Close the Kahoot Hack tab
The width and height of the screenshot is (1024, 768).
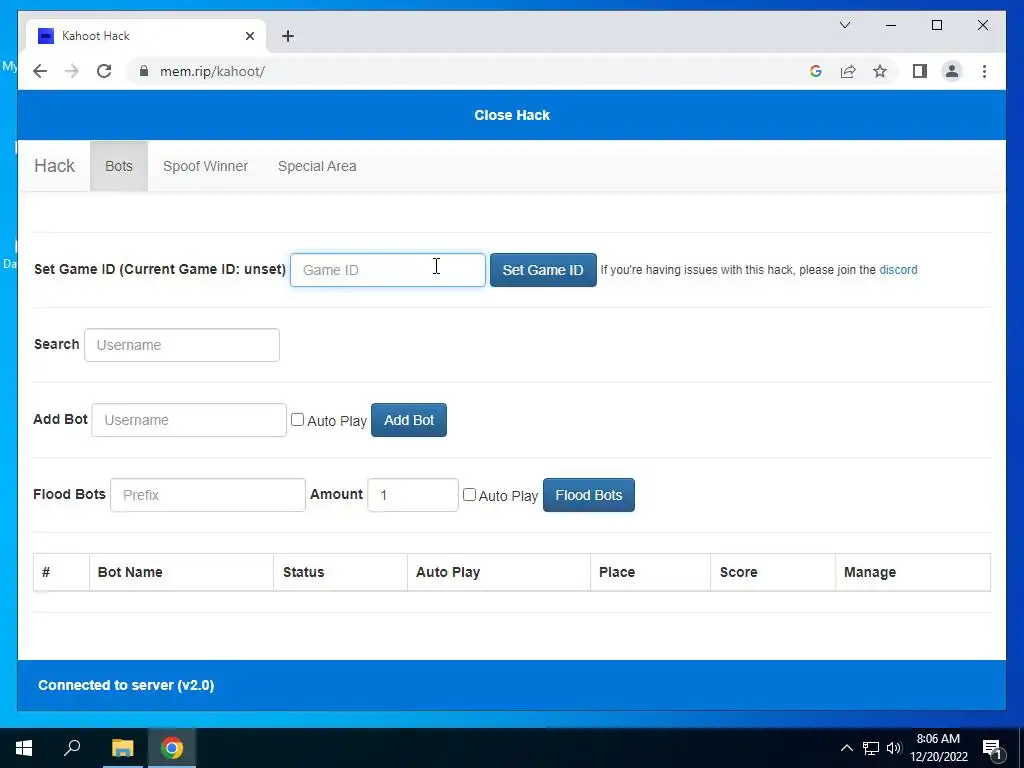(249, 36)
